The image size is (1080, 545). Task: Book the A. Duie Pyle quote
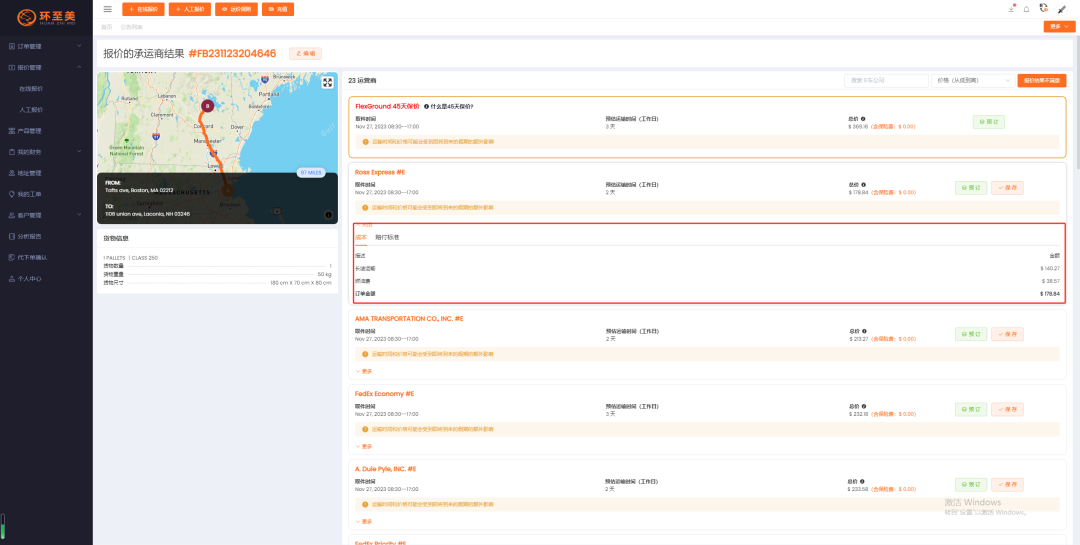(971, 484)
